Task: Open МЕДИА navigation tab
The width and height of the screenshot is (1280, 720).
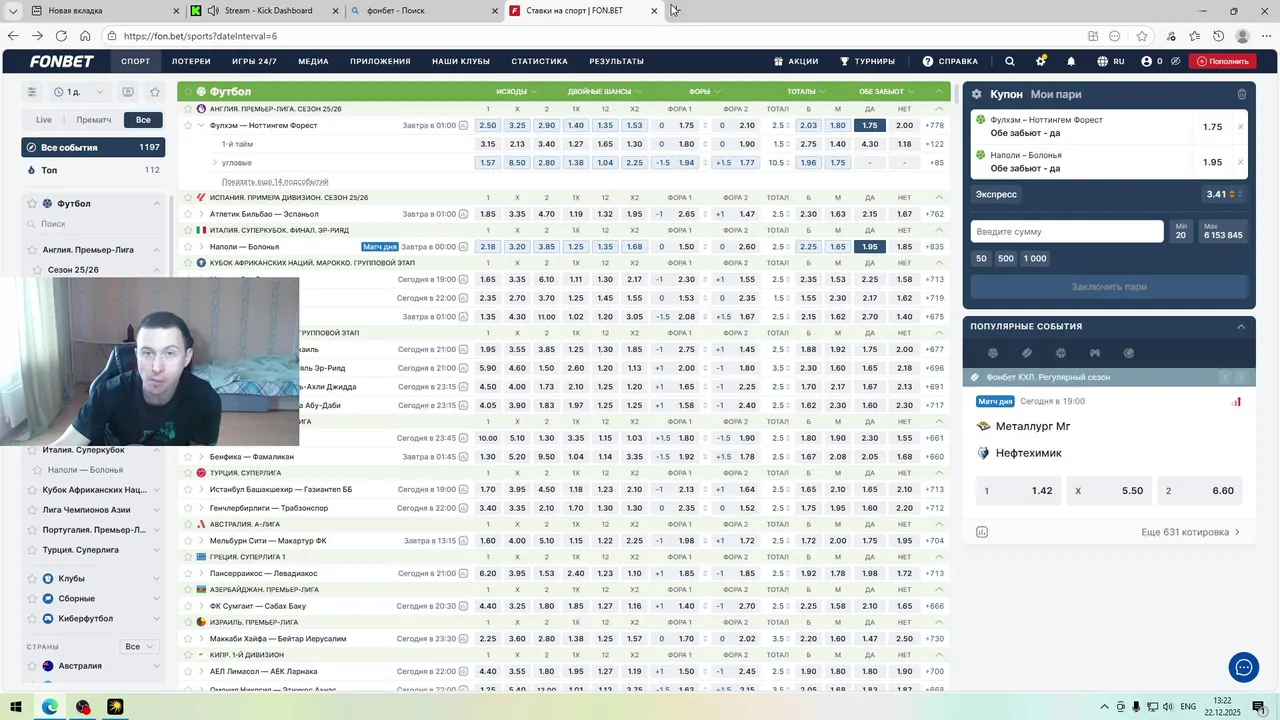Action: coord(313,61)
